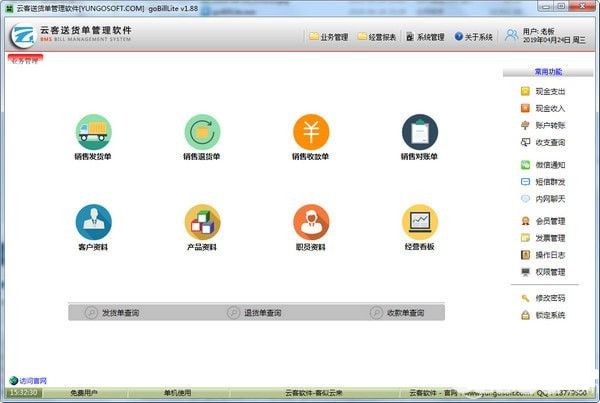The image size is (600, 403).
Task: Click 免费用户 in status bar
Action: tap(84, 393)
